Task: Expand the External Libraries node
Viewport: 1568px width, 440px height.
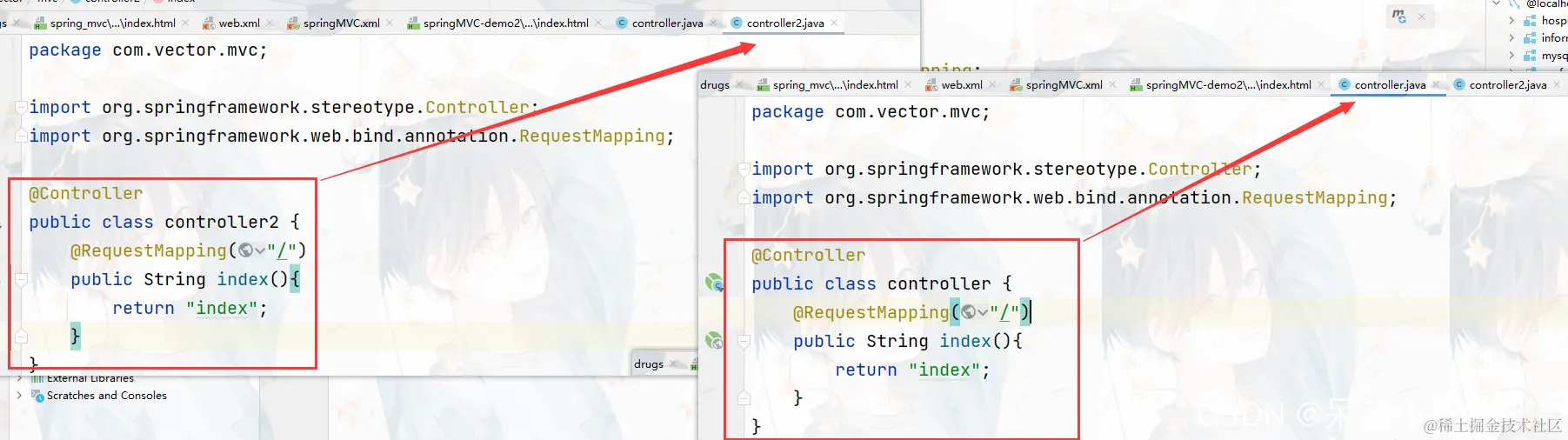Action: click(x=19, y=378)
